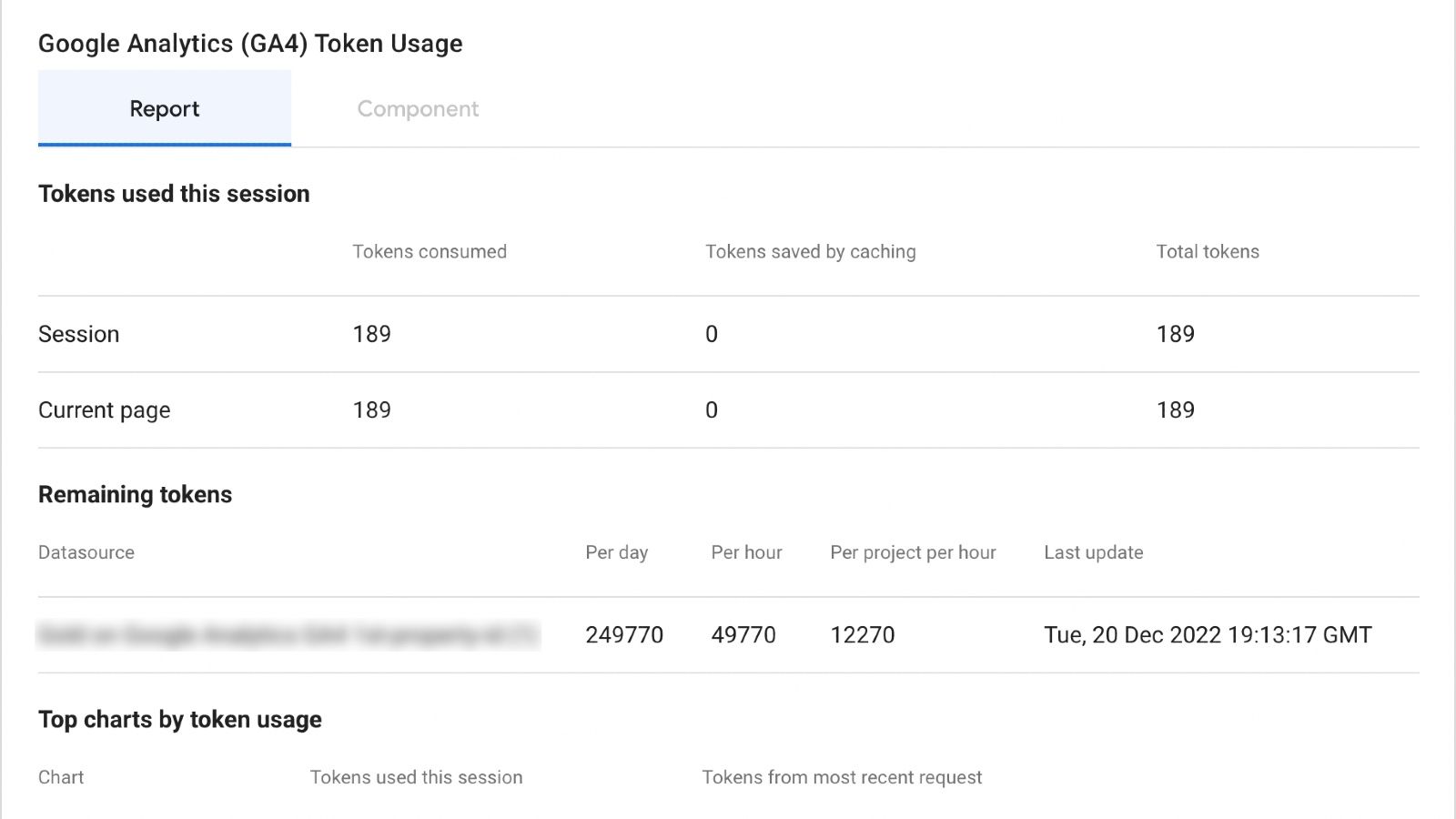
Task: Click Tokens from most recent request header
Action: [842, 777]
